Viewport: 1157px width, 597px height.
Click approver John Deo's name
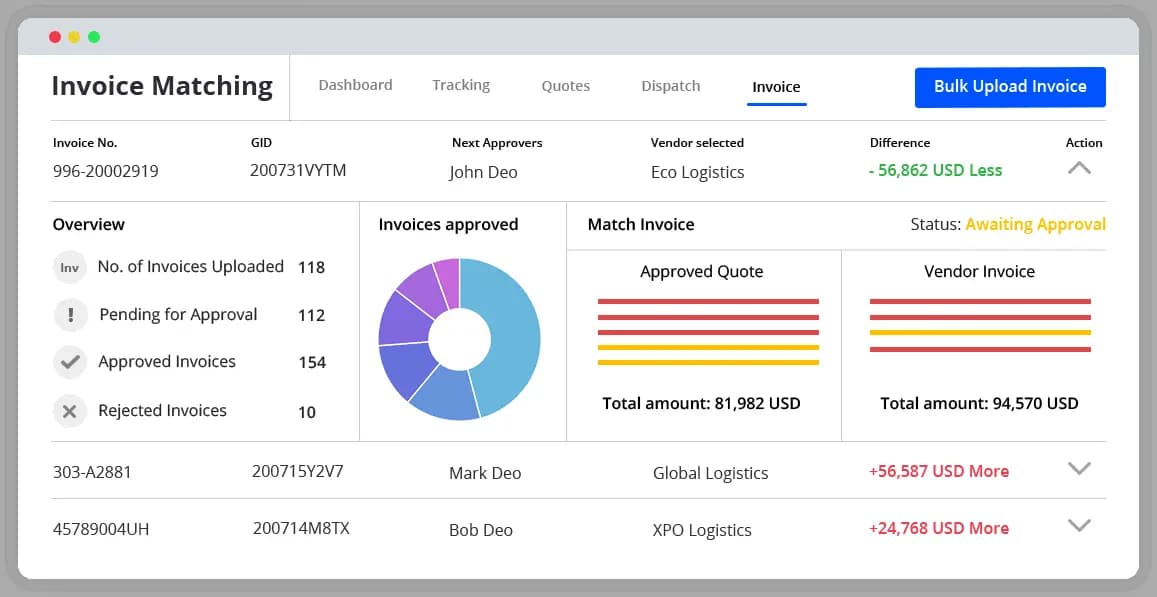(483, 172)
